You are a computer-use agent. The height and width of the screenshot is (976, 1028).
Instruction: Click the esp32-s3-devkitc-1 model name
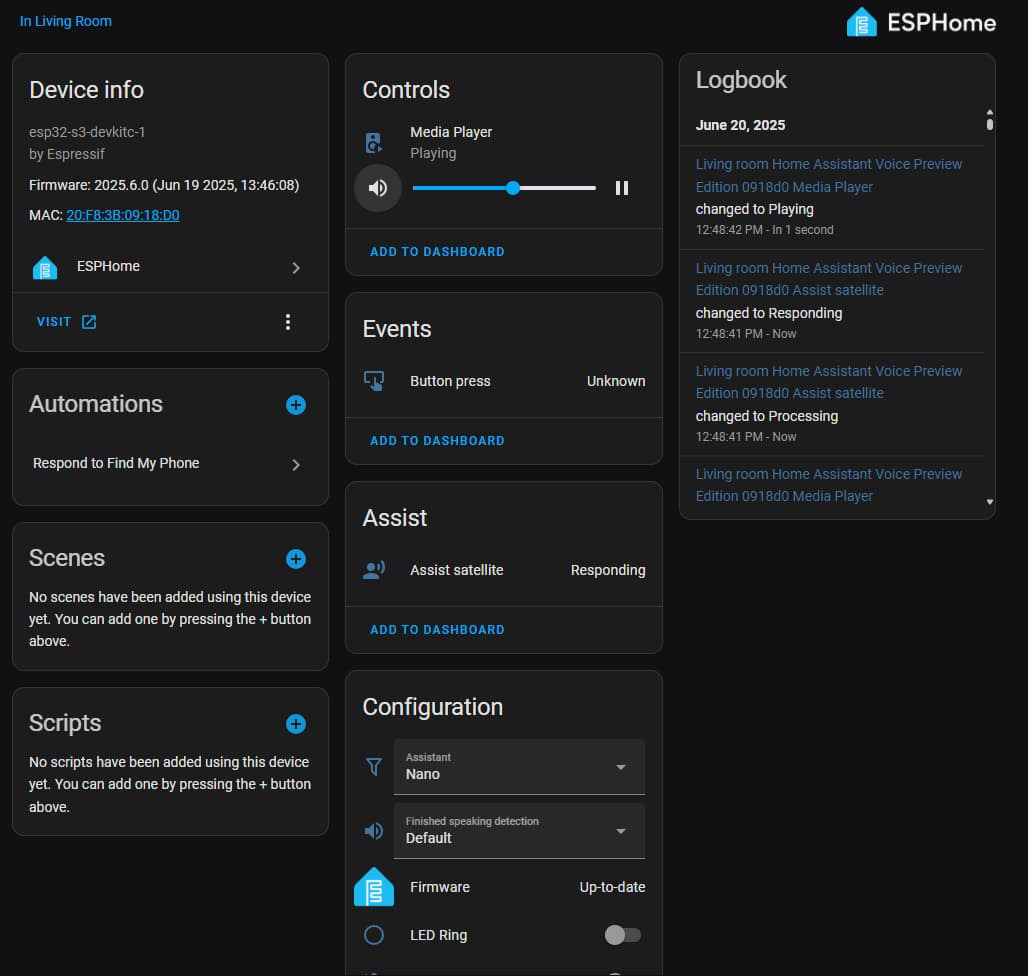point(87,132)
